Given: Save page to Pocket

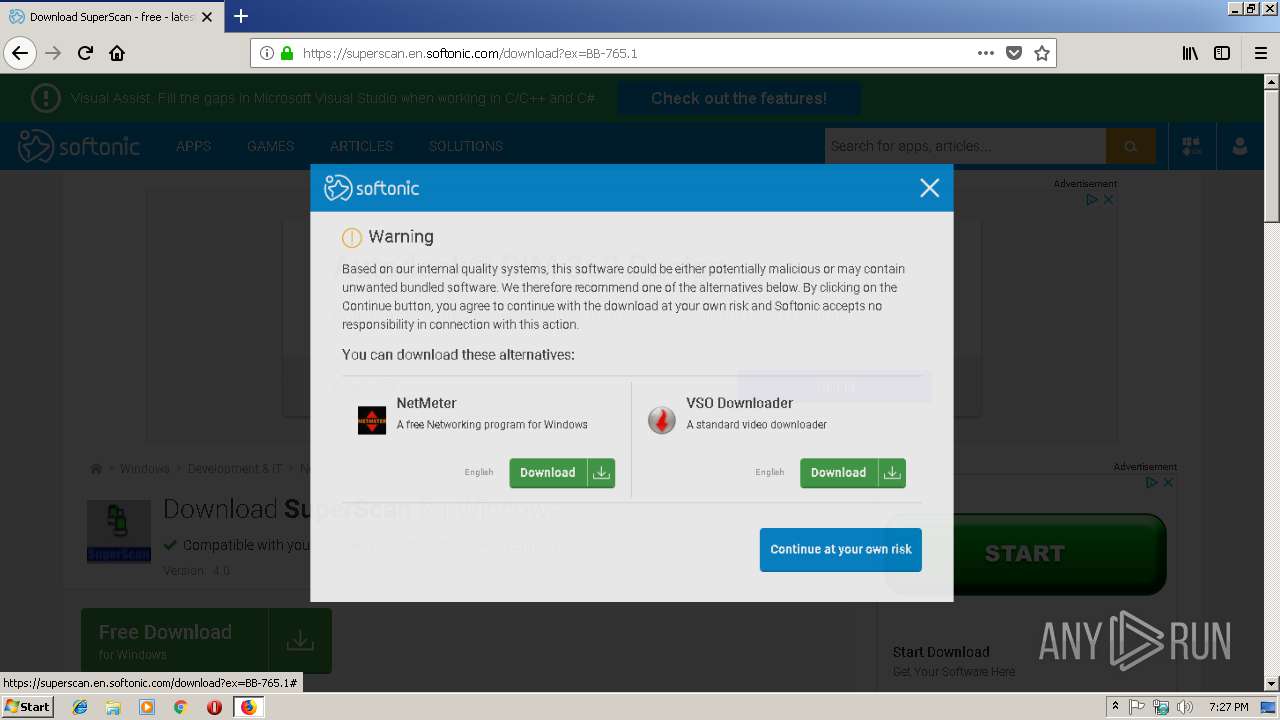Looking at the screenshot, I should pos(1014,53).
